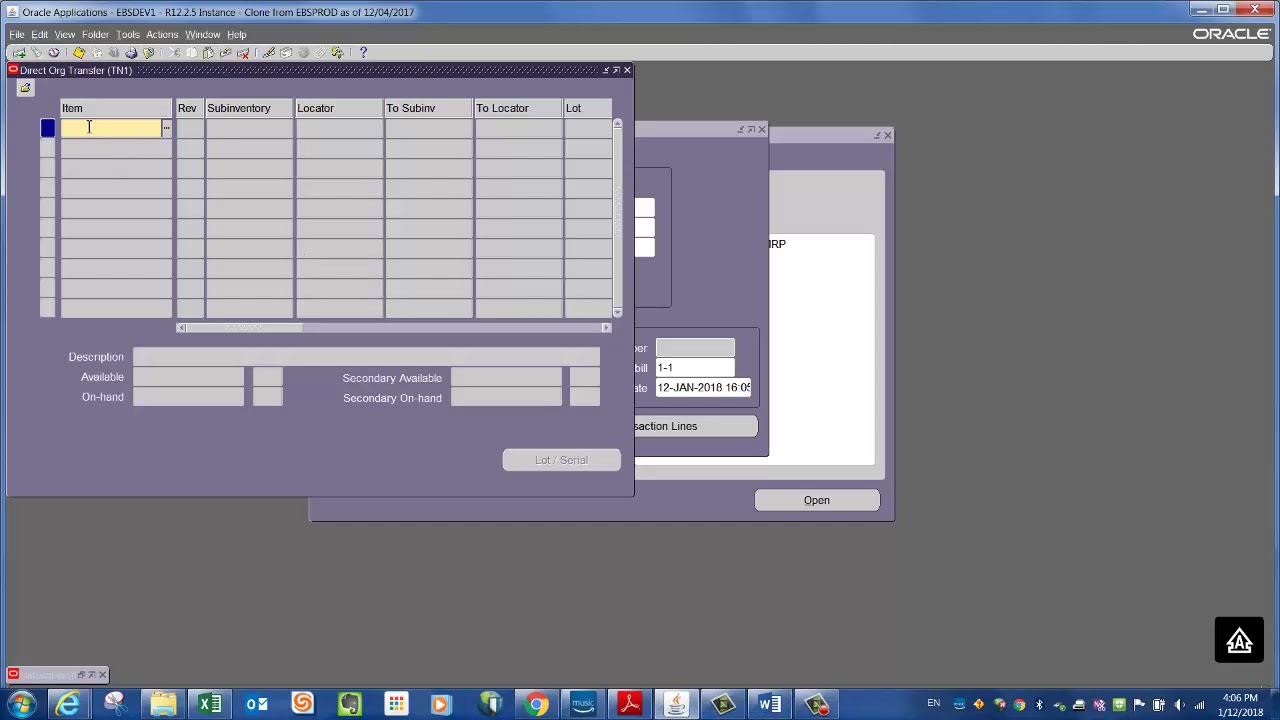Open the Actions menu
1280x720 pixels.
click(162, 34)
